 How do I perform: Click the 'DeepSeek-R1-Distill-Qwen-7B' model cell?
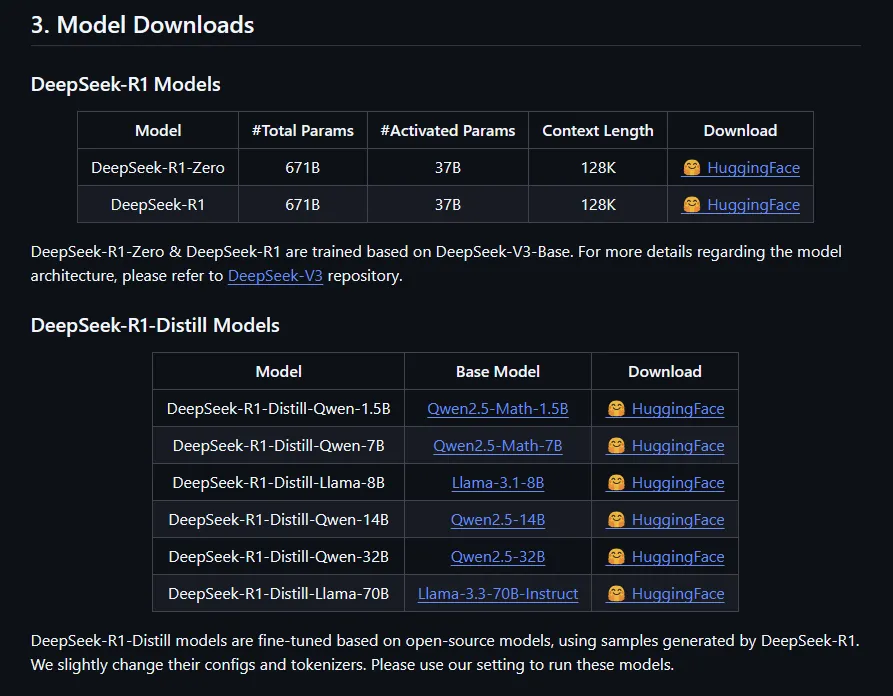click(278, 445)
